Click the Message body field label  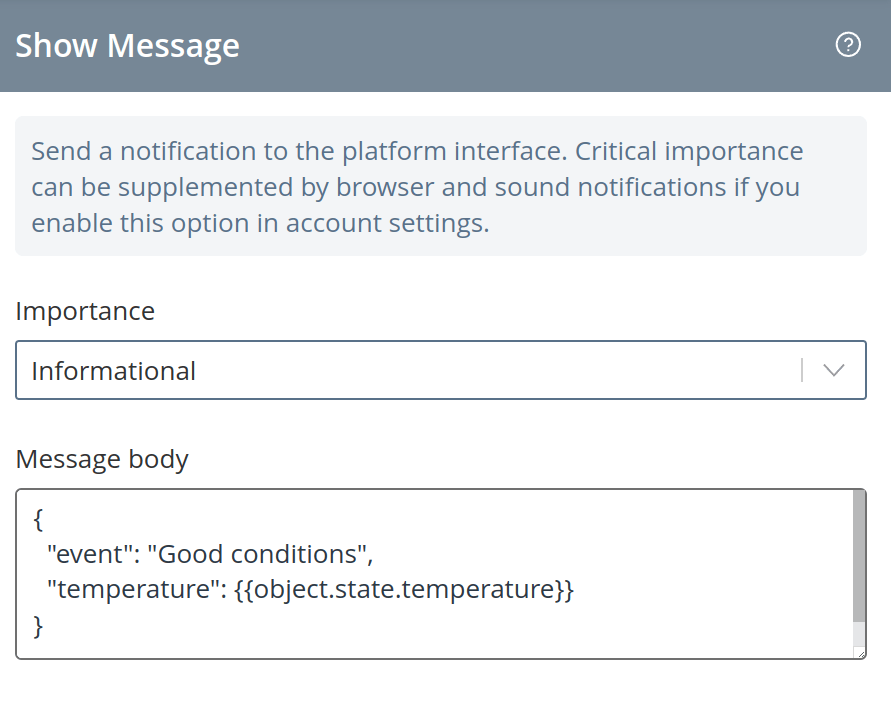pos(102,459)
